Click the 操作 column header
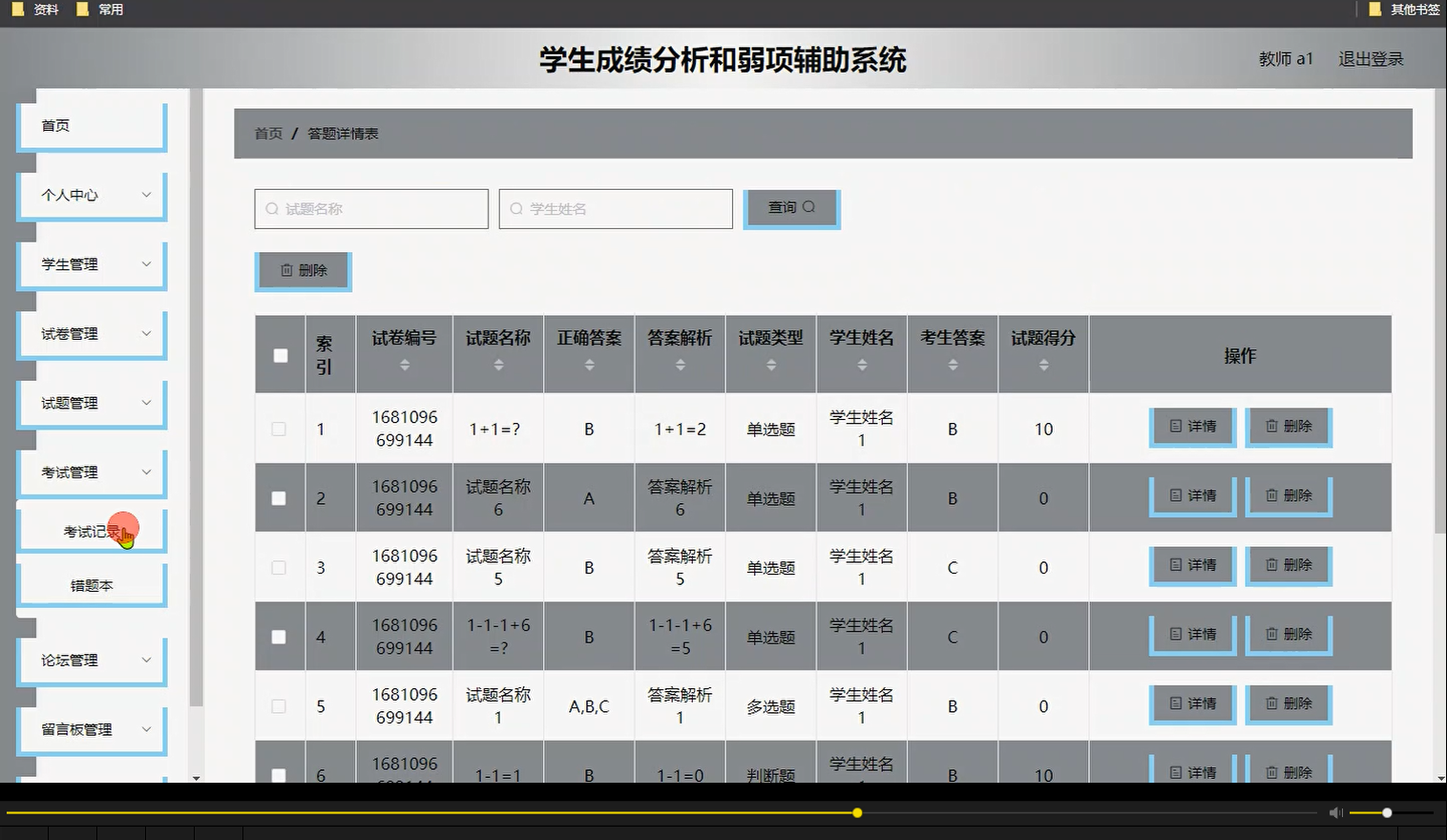Viewport: 1447px width, 840px height. point(1240,355)
